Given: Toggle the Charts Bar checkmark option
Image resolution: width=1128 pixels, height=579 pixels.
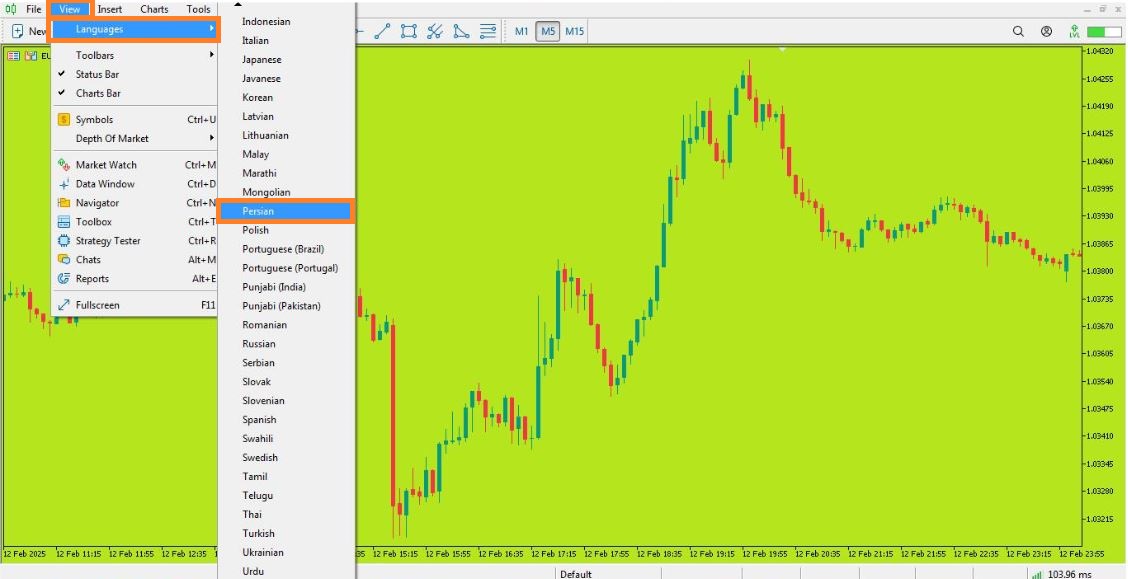Looking at the screenshot, I should coord(98,93).
